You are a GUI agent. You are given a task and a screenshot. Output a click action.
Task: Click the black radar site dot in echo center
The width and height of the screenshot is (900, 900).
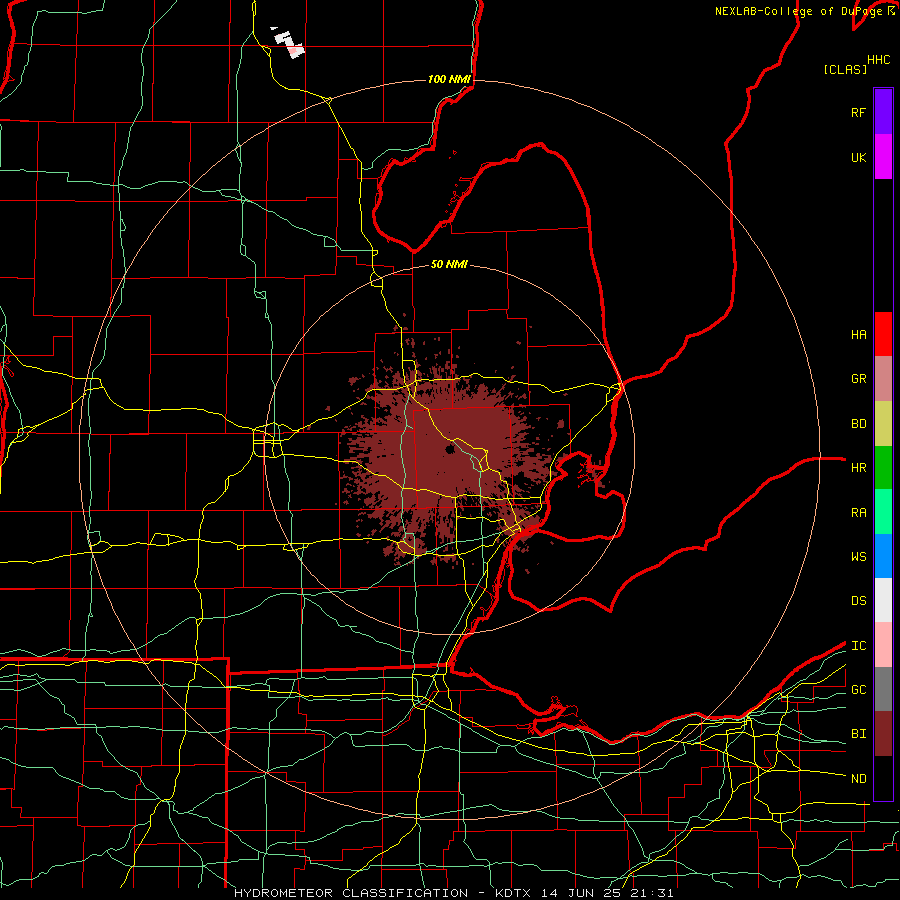450,449
